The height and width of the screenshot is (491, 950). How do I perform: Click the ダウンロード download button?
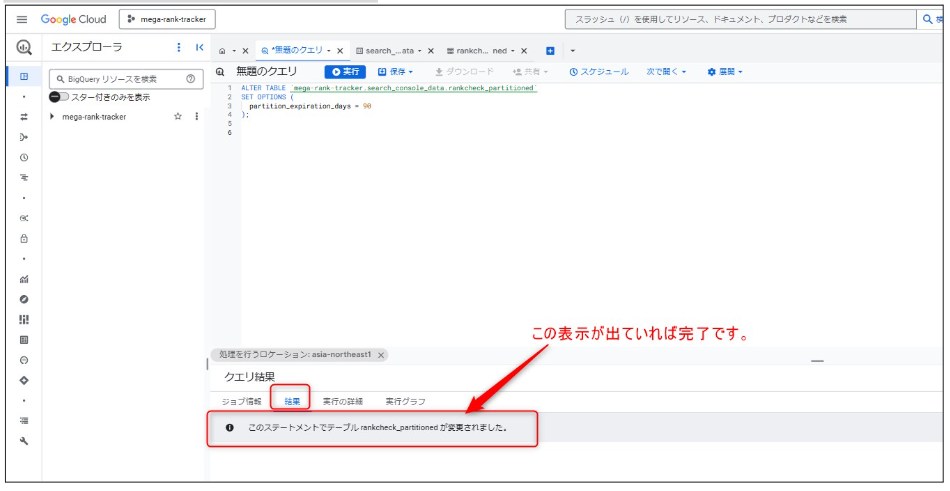[465, 72]
